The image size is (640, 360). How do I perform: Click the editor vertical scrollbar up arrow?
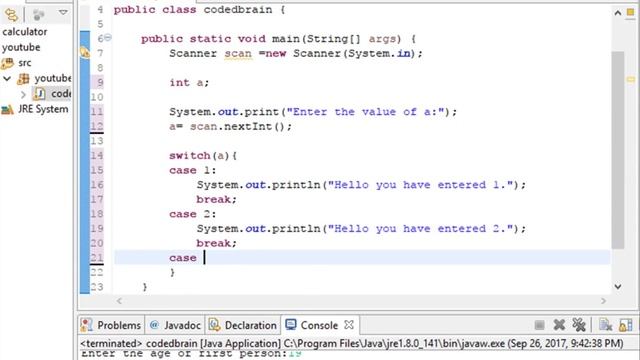tap(618, 13)
